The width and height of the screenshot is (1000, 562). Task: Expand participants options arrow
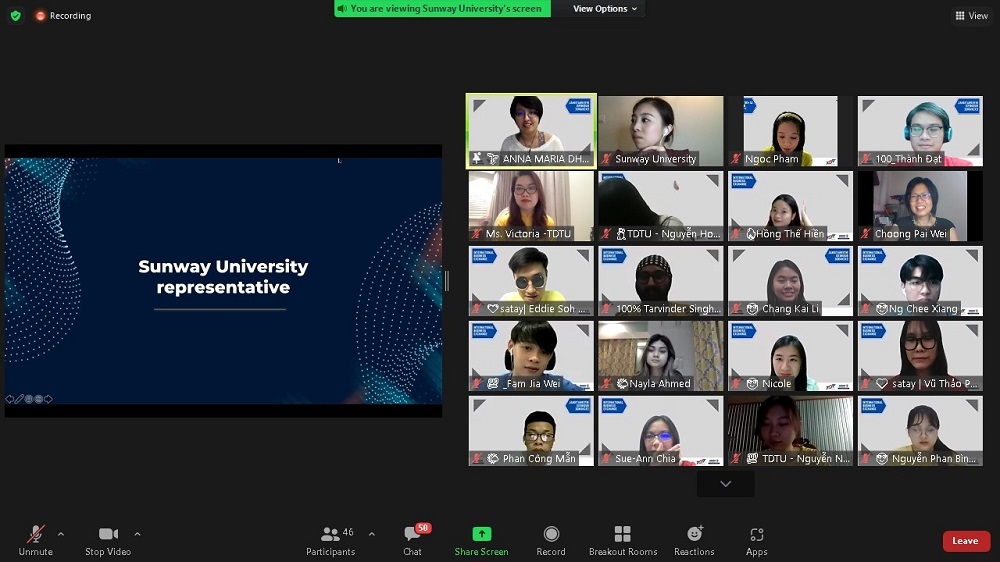372,534
